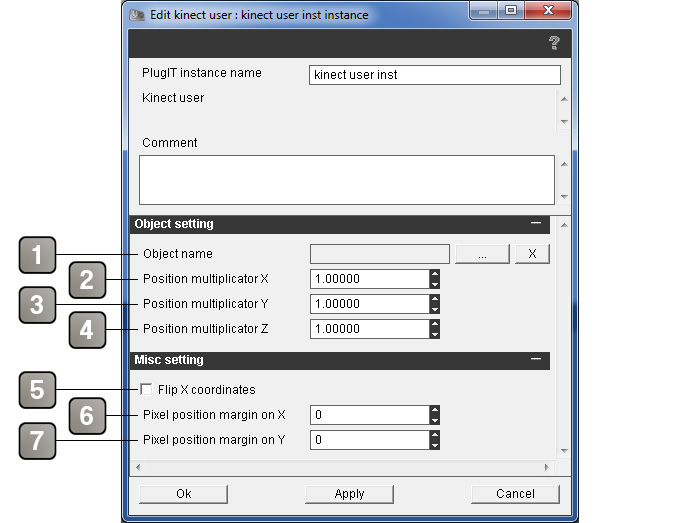Enable the Flip X coordinates checkbox

[x=146, y=389]
